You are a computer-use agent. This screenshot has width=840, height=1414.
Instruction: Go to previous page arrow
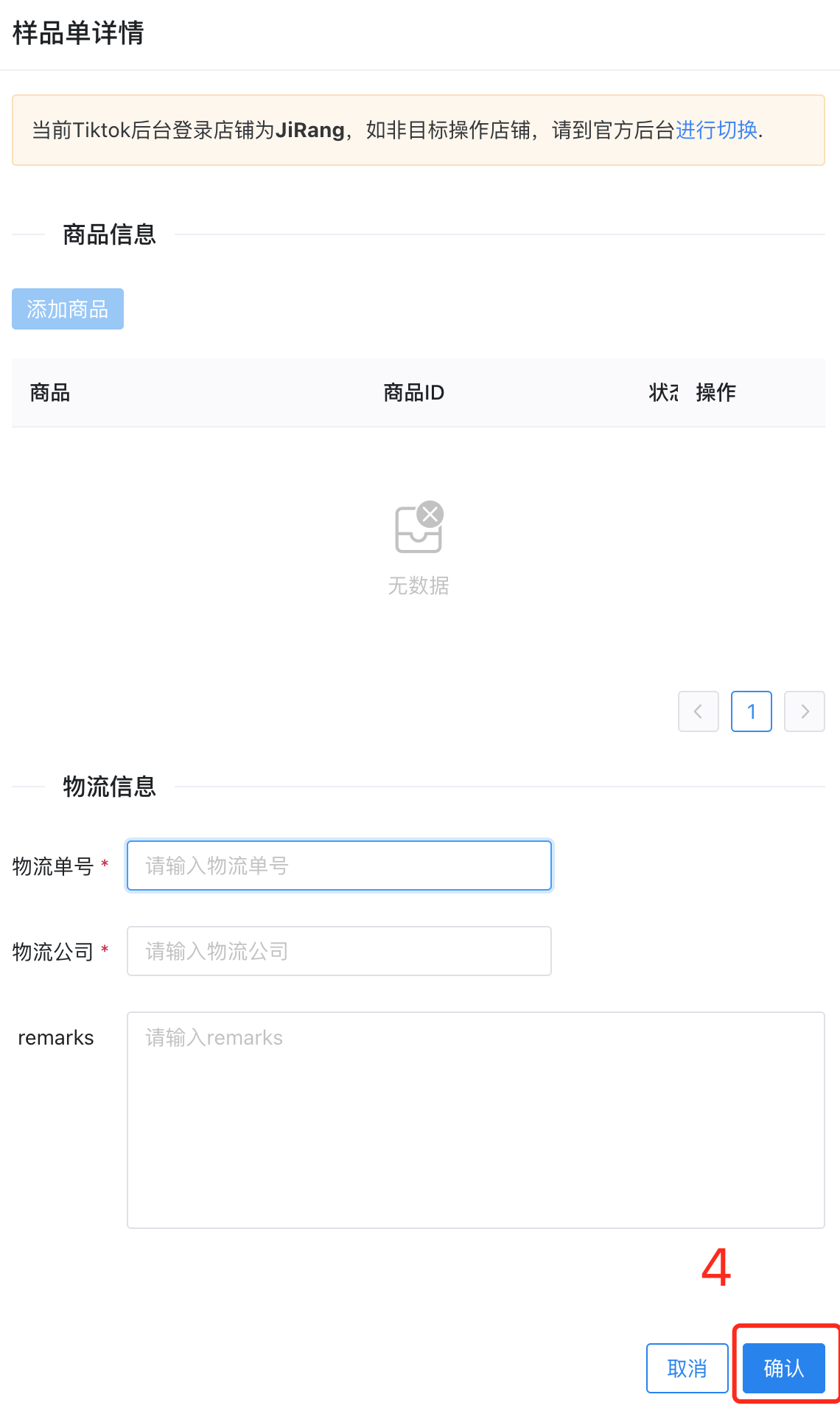point(698,711)
